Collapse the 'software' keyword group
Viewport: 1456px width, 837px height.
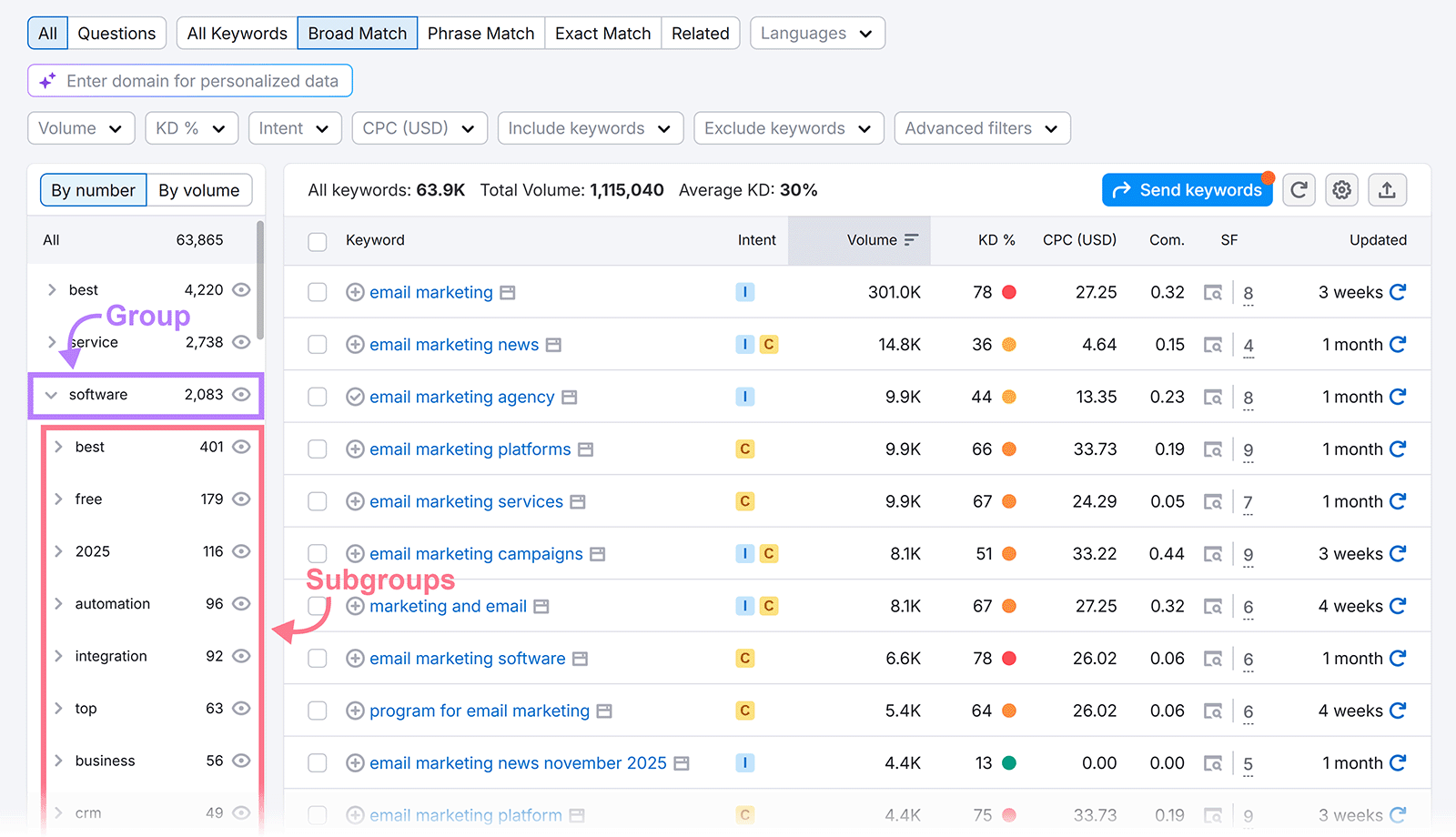tap(51, 395)
